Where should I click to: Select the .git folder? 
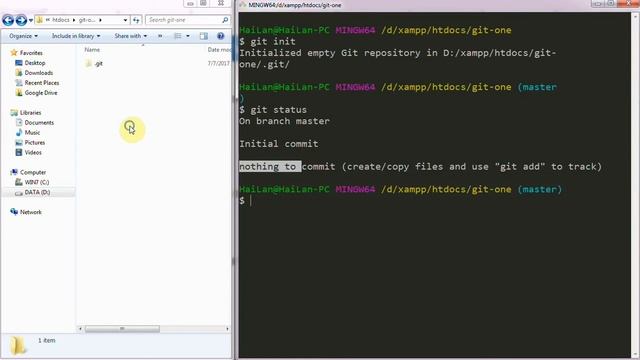point(98,63)
